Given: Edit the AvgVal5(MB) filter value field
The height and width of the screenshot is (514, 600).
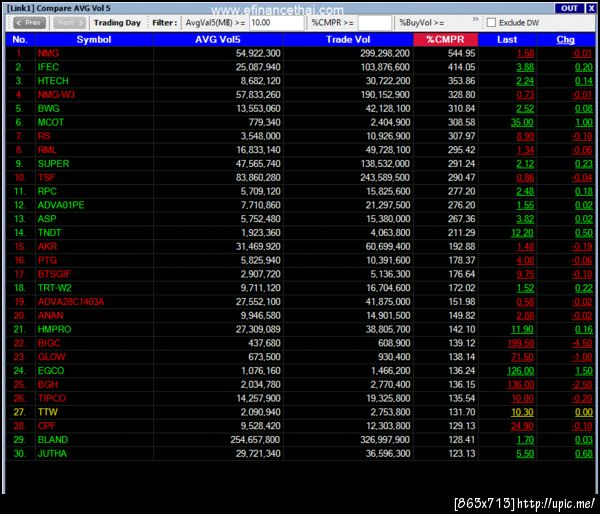Looking at the screenshot, I should [x=276, y=23].
